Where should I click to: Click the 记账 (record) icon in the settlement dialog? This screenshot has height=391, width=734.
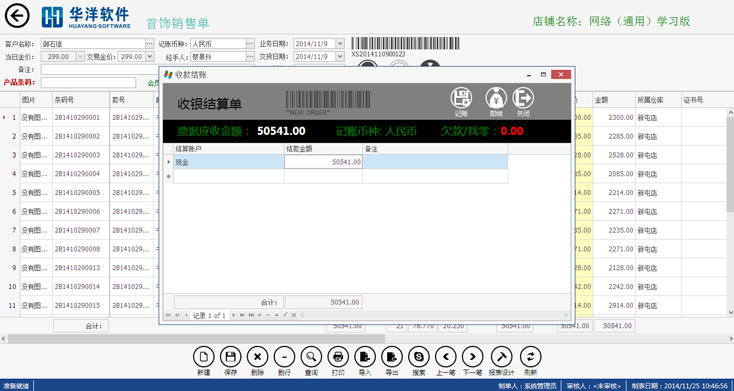(x=461, y=98)
